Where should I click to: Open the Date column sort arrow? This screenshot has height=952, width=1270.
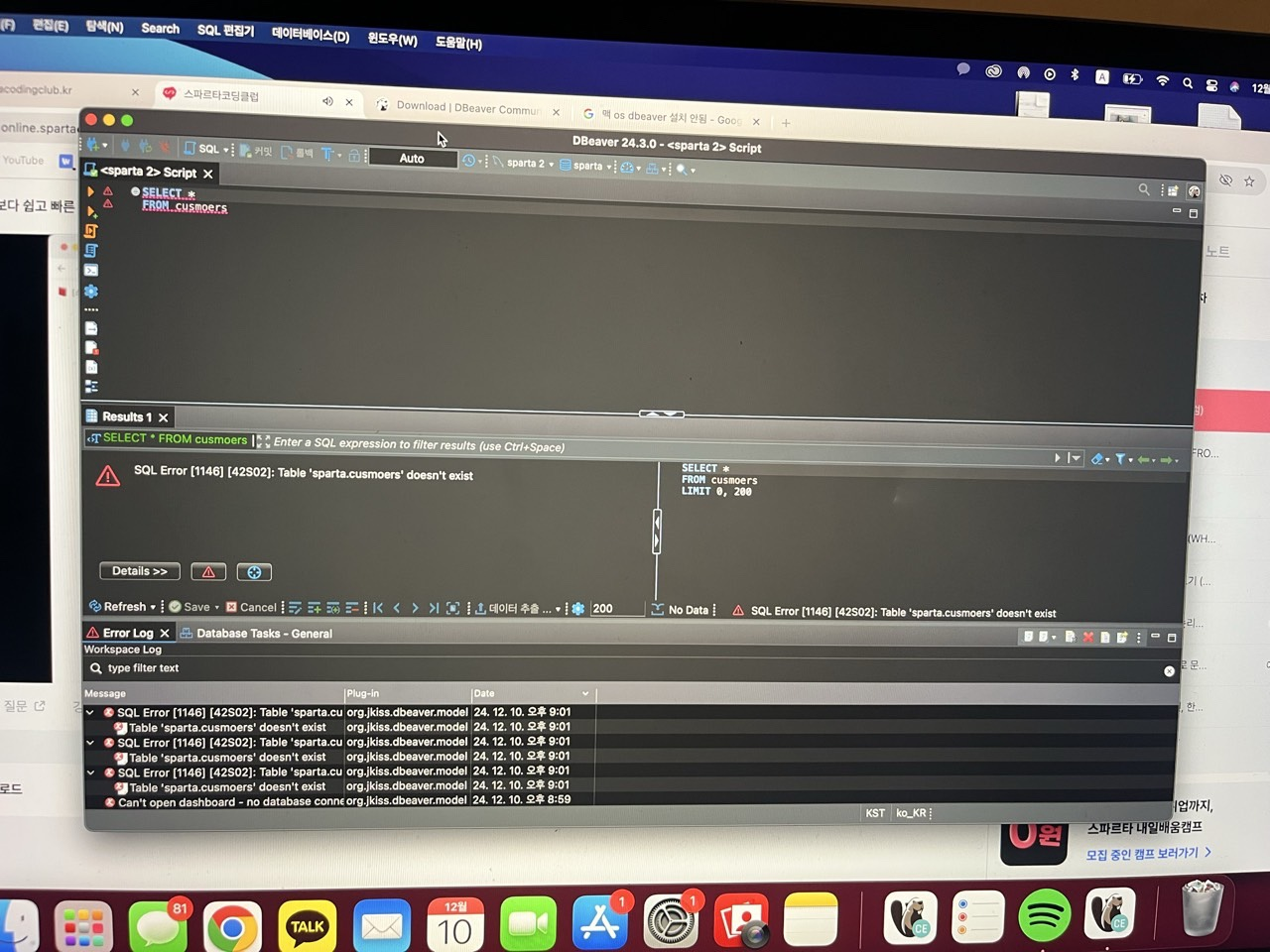(585, 693)
